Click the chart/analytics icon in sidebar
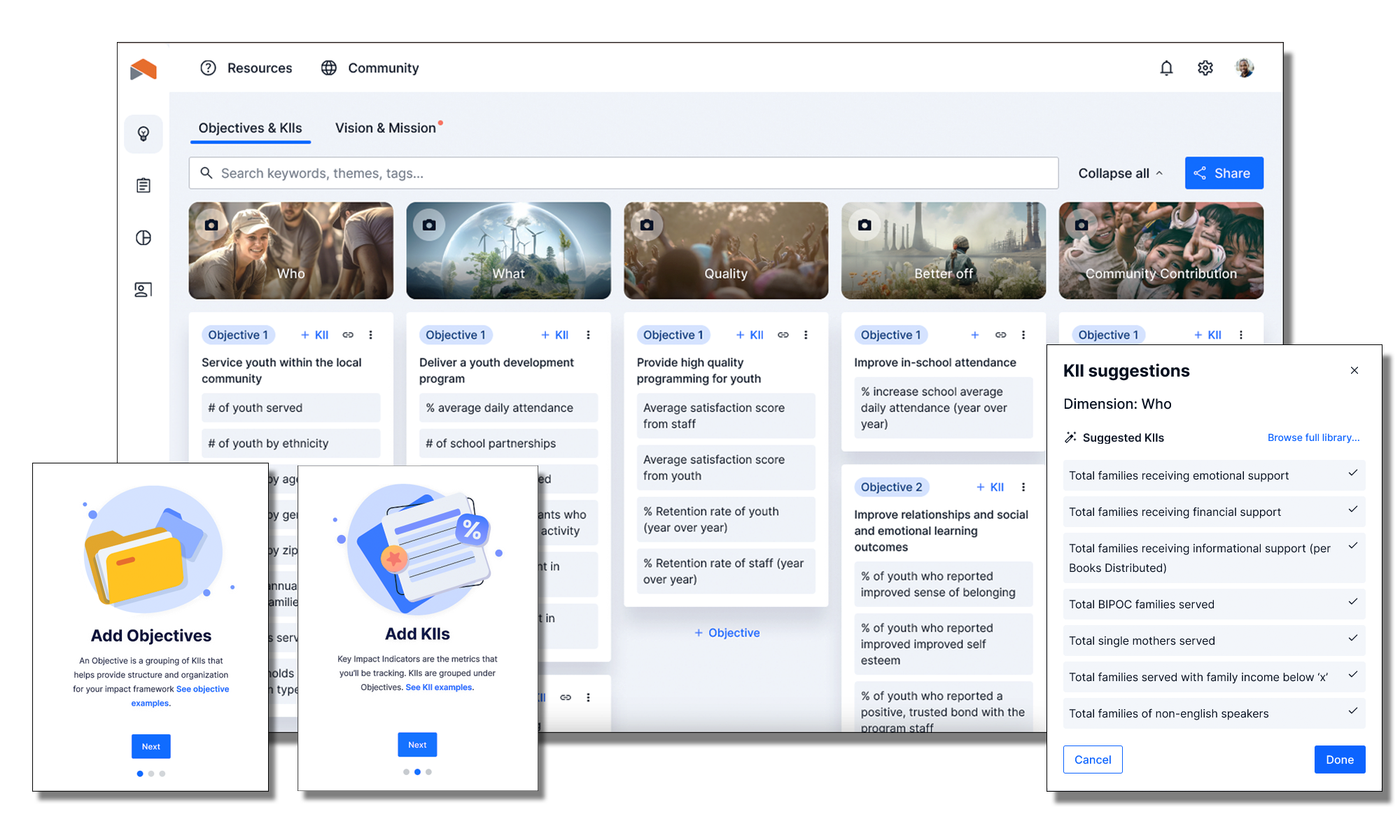This screenshot has width=1400, height=840. 143,237
